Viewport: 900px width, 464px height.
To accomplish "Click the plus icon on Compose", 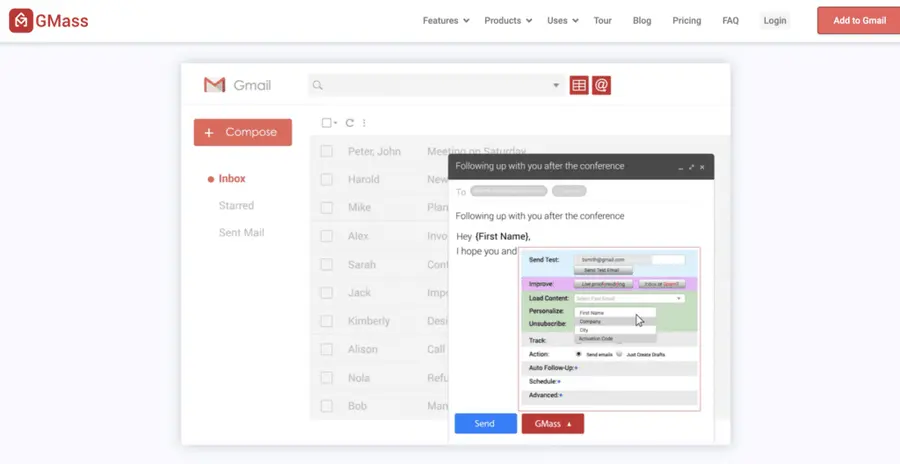I will [x=209, y=133].
